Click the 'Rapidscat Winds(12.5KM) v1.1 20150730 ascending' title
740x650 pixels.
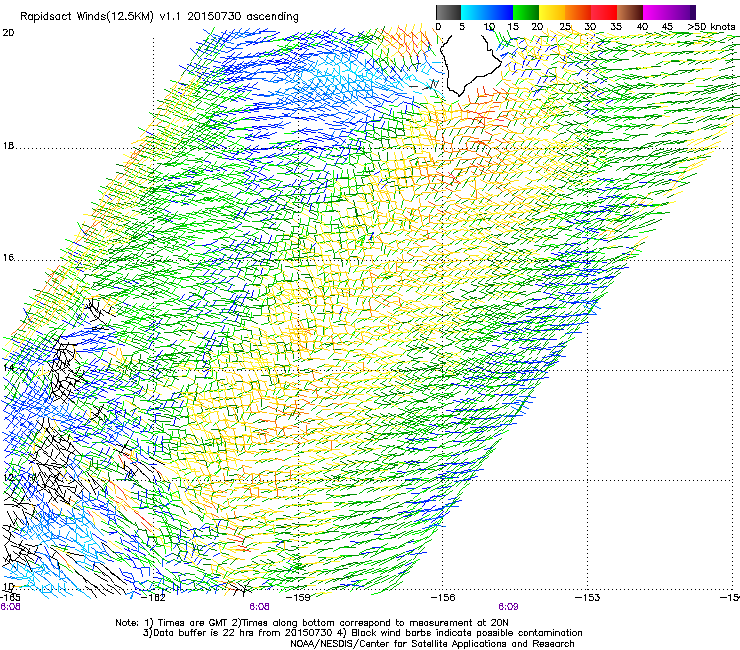[159, 17]
